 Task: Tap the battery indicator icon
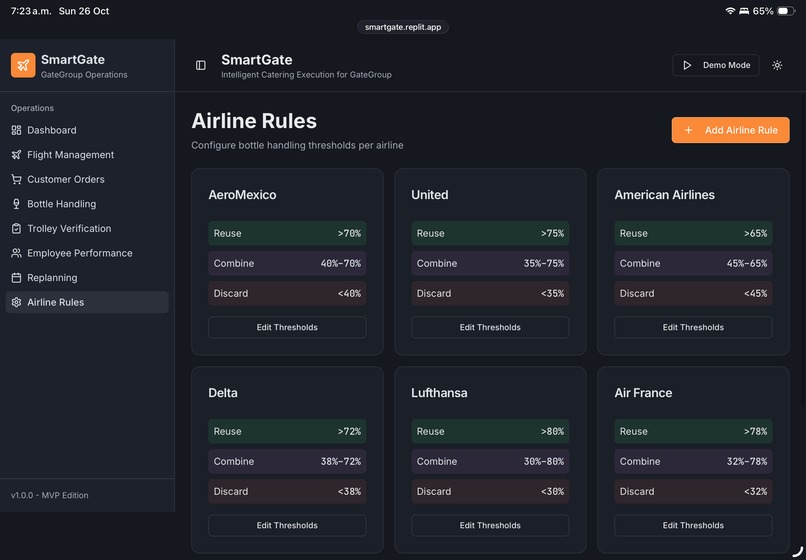[x=786, y=11]
